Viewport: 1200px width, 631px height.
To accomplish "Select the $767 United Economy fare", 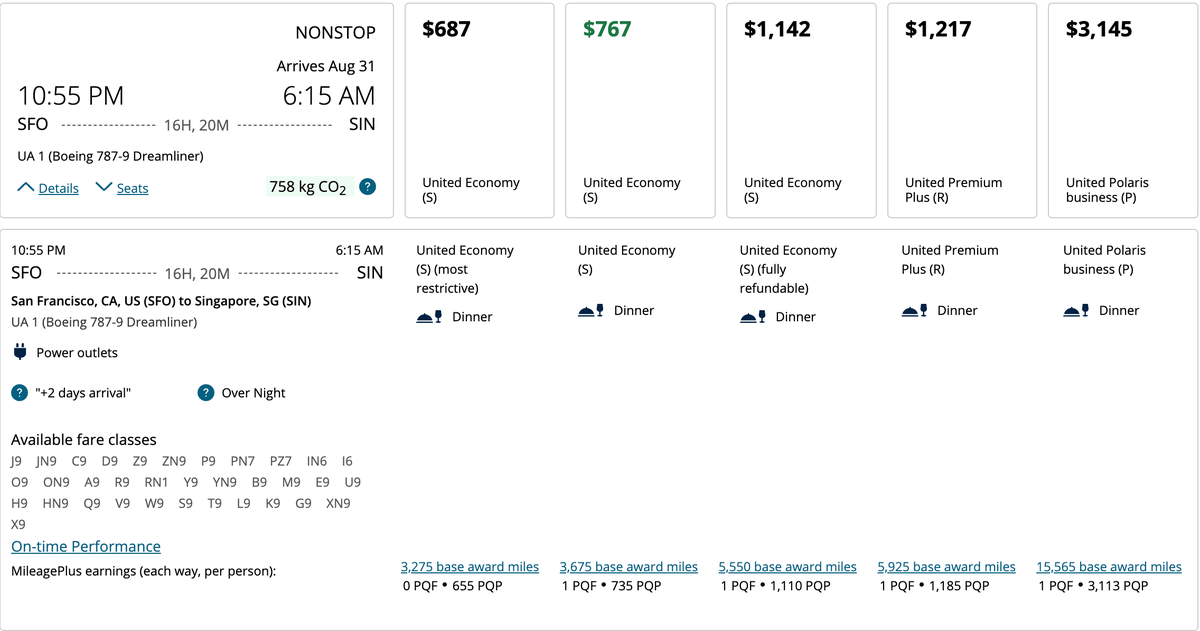I will coord(640,110).
